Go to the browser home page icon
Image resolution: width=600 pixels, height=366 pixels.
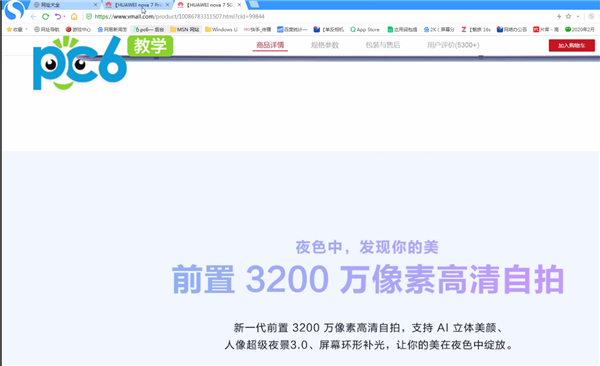click(x=74, y=16)
